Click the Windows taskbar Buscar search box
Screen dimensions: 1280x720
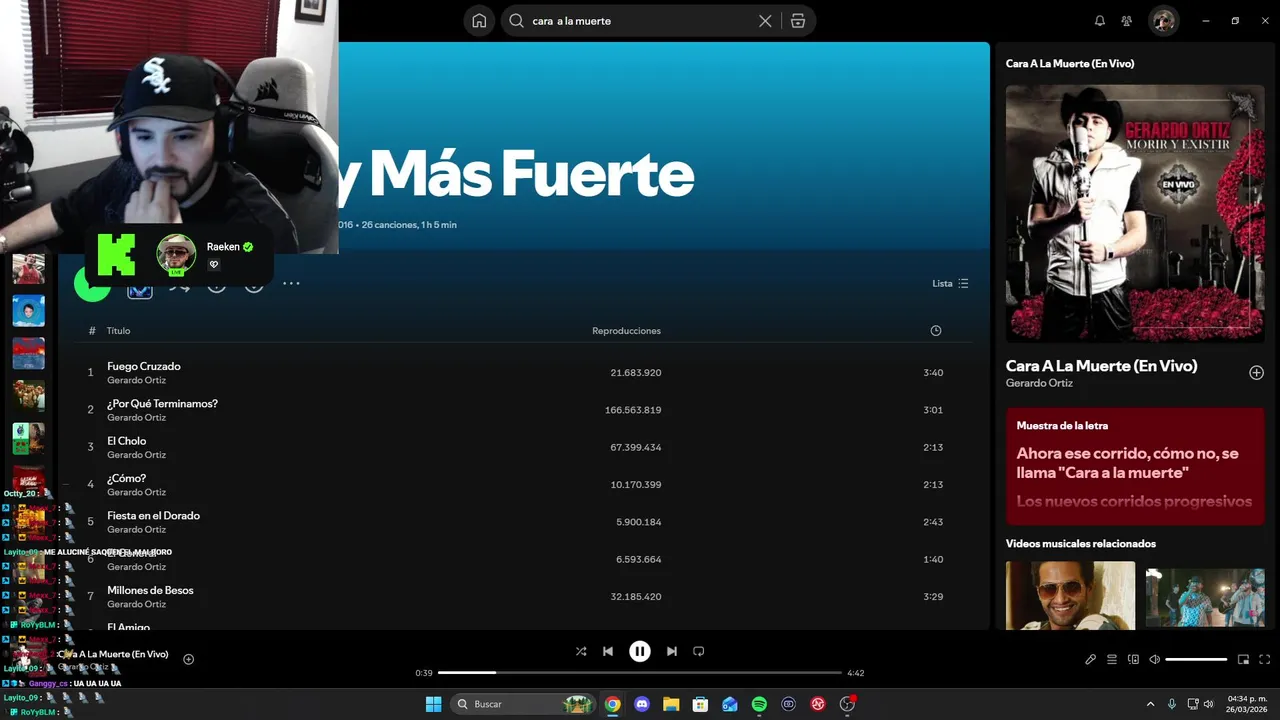[x=524, y=704]
